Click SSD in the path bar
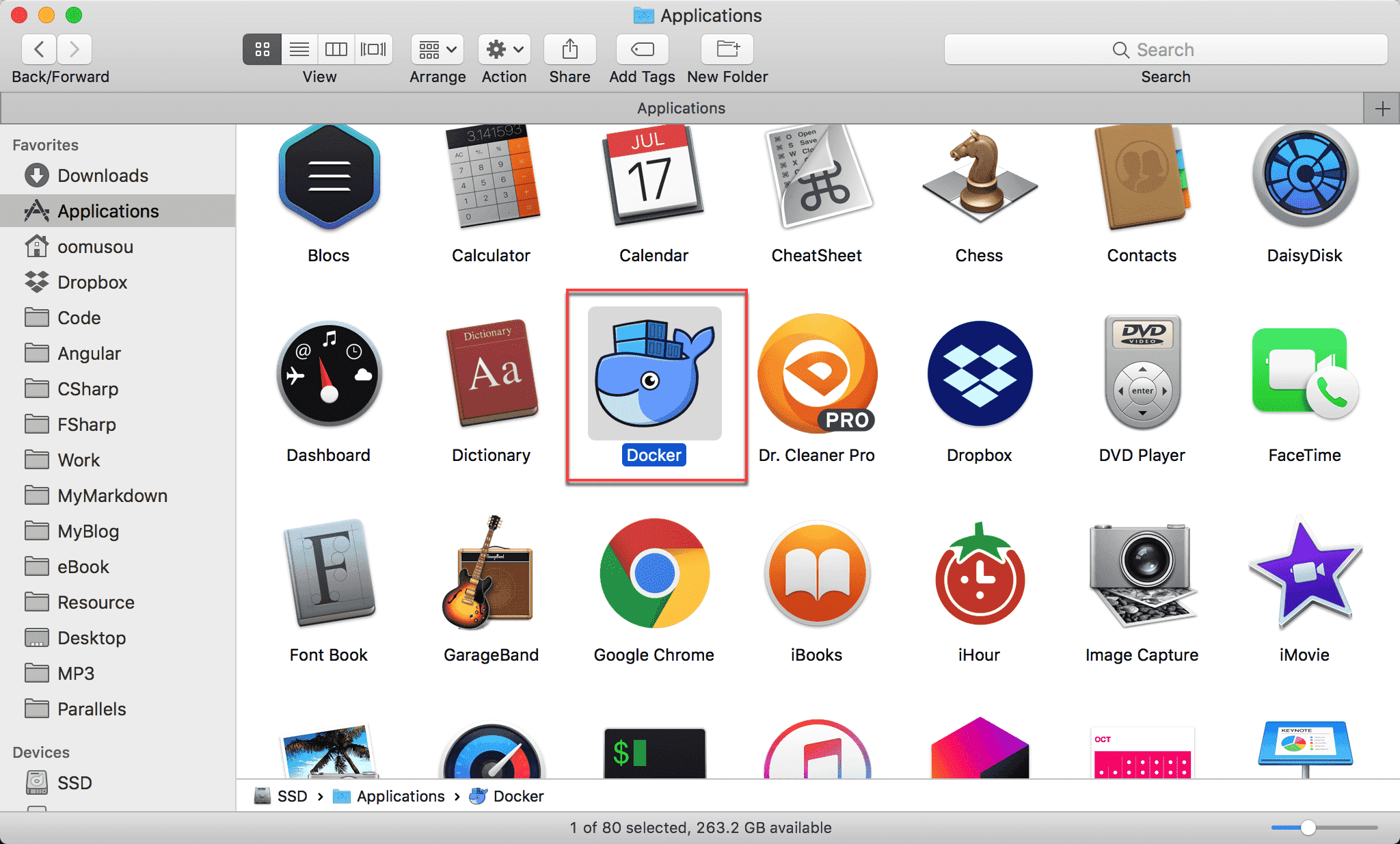1400x844 pixels. pos(281,796)
